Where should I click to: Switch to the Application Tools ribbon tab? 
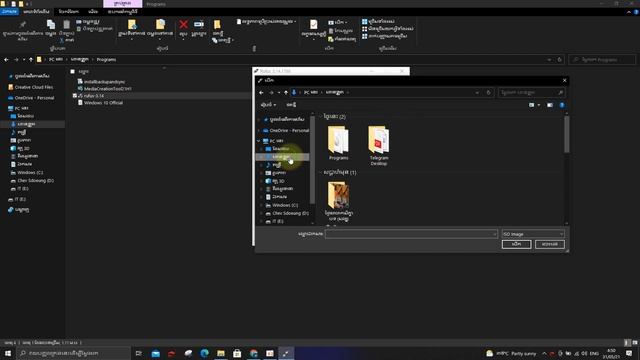pyautogui.click(x=122, y=12)
